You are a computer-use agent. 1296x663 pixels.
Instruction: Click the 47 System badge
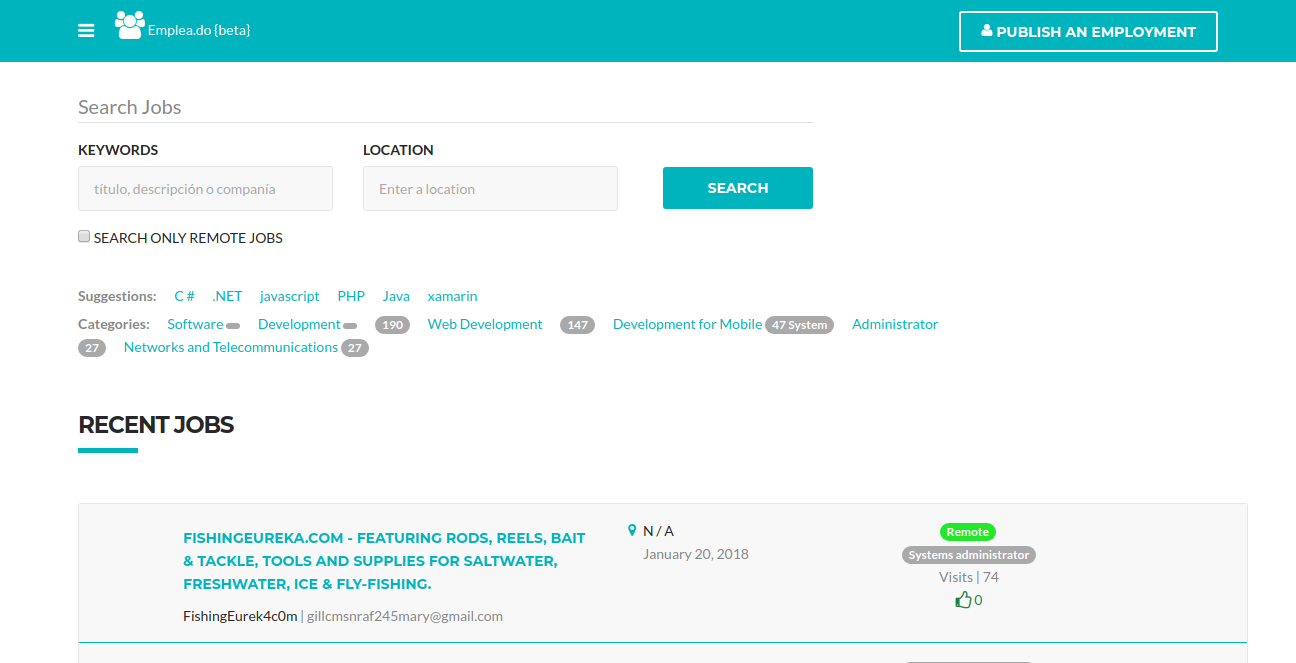[799, 325]
